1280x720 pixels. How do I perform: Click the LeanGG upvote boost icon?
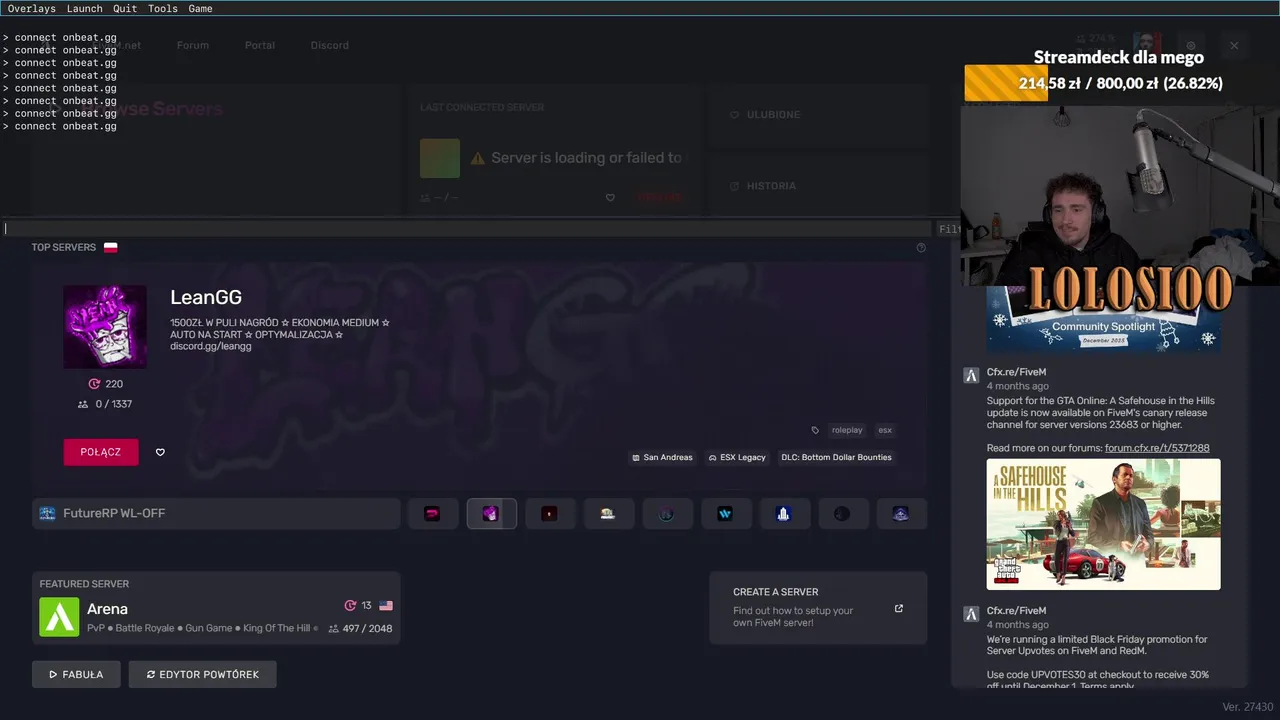94,384
